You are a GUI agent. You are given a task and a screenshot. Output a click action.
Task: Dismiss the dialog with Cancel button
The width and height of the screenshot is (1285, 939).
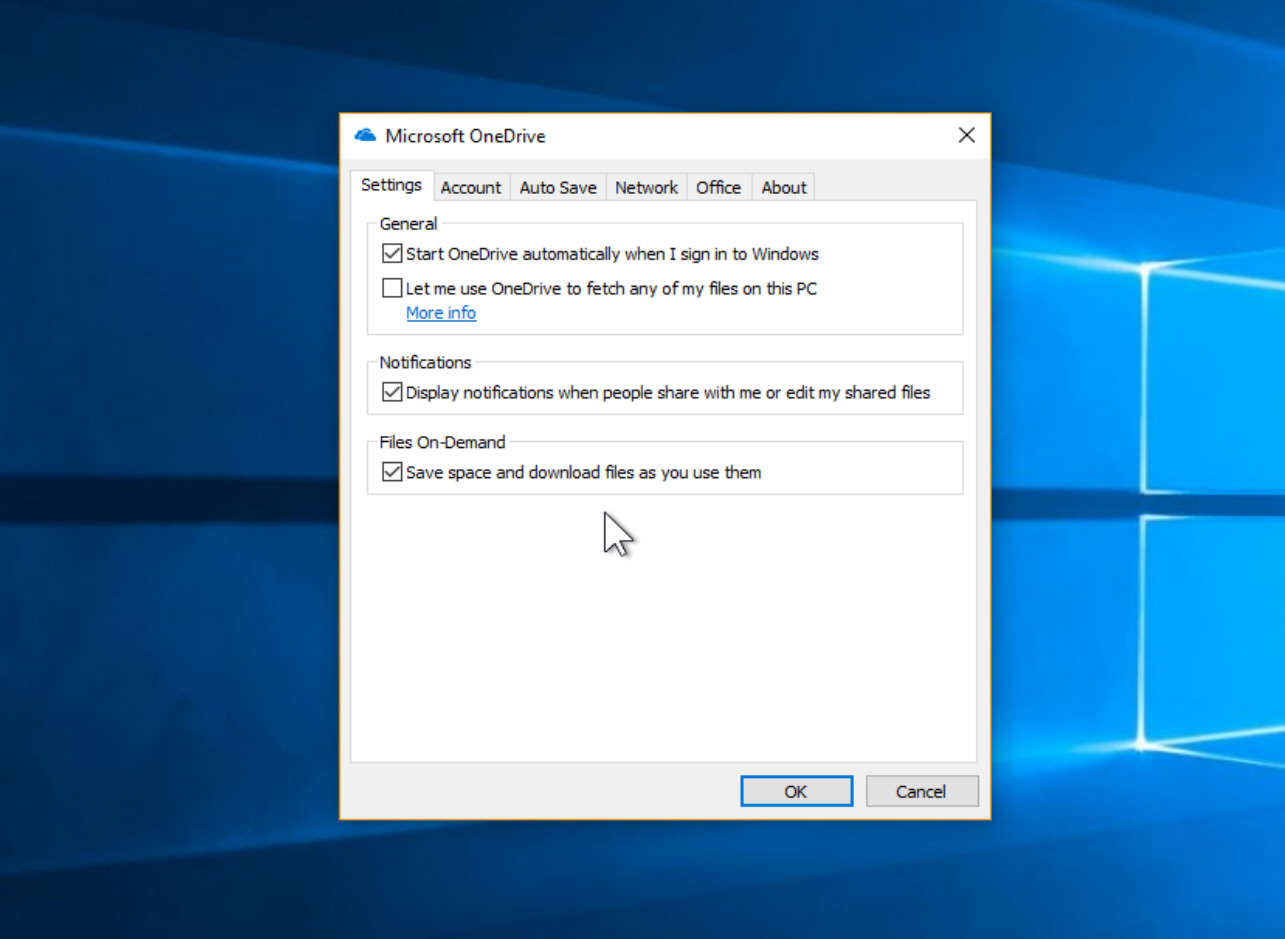pyautogui.click(x=921, y=791)
